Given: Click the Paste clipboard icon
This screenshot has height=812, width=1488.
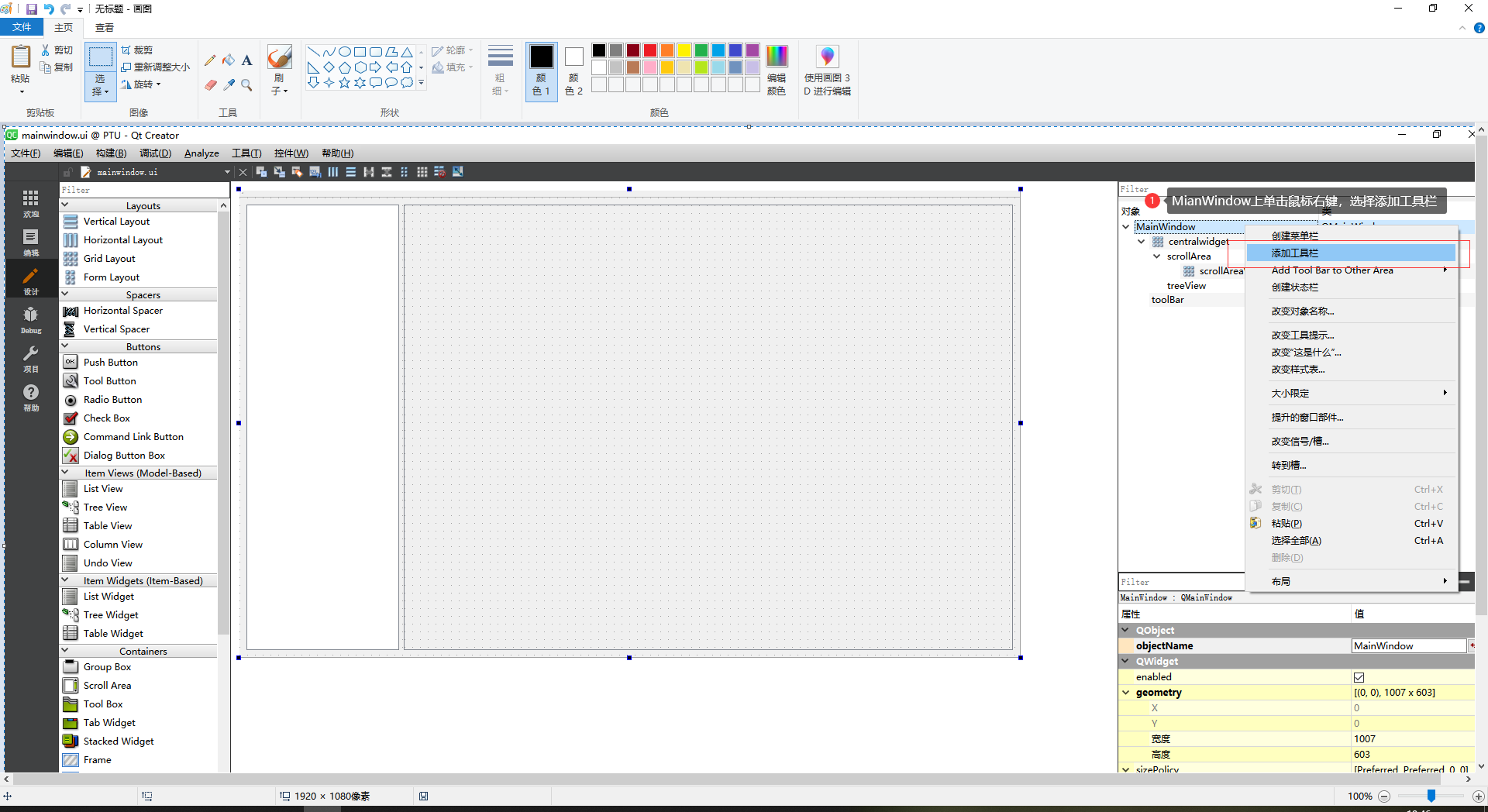Looking at the screenshot, I should [x=21, y=57].
